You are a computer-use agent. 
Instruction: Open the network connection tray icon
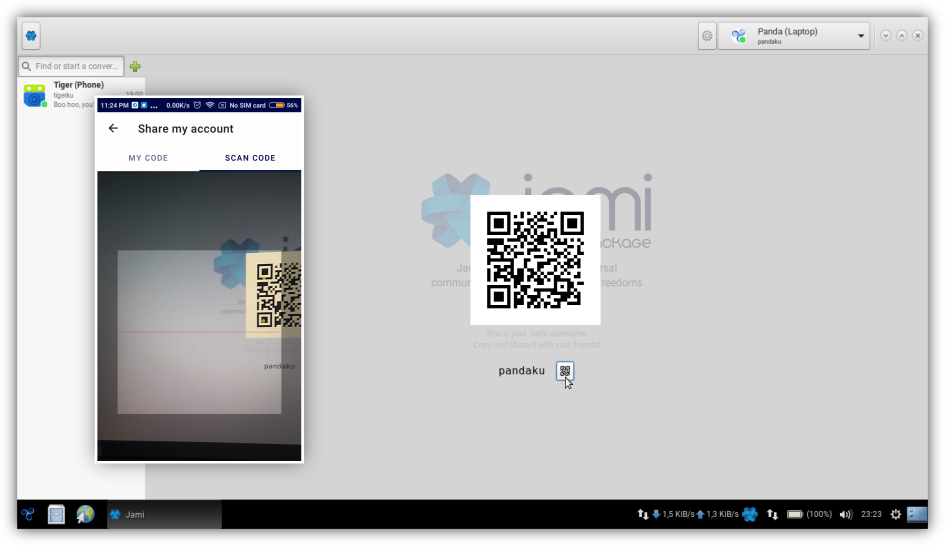tap(772, 514)
